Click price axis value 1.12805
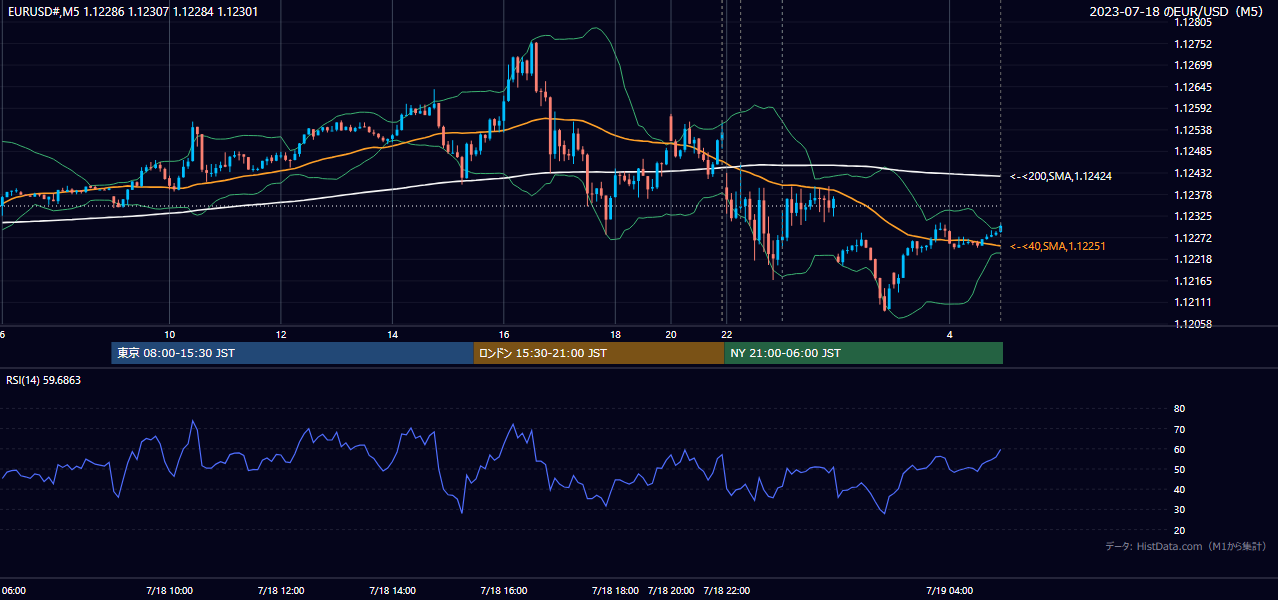The height and width of the screenshot is (600, 1278). tap(1193, 22)
